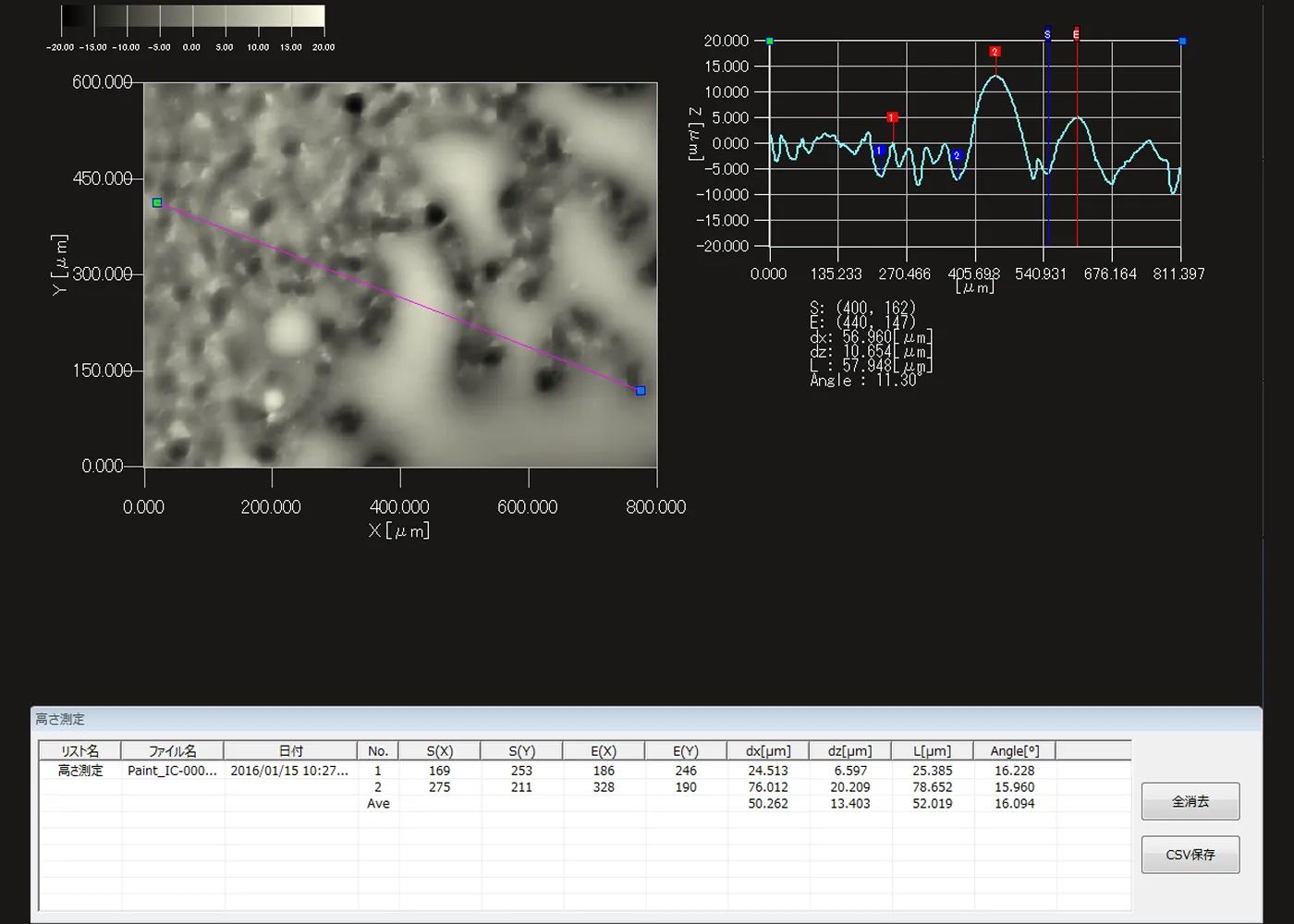Screen dimensions: 1294x924
Task: Click the Ave row in the results table
Action: [584, 804]
